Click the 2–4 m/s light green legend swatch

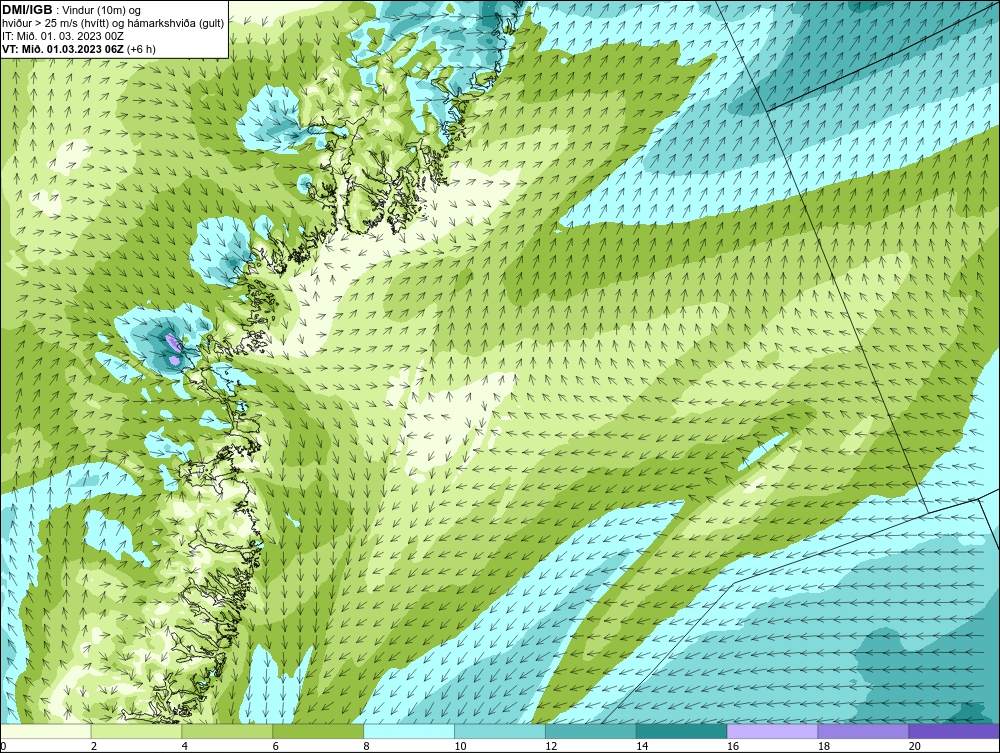[136, 731]
